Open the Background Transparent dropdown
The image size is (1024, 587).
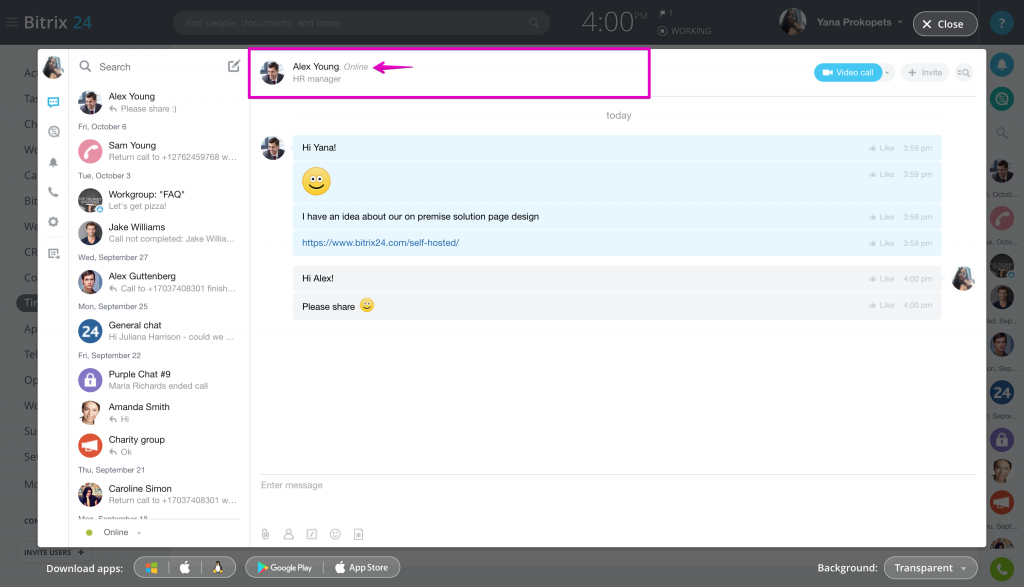click(x=930, y=568)
